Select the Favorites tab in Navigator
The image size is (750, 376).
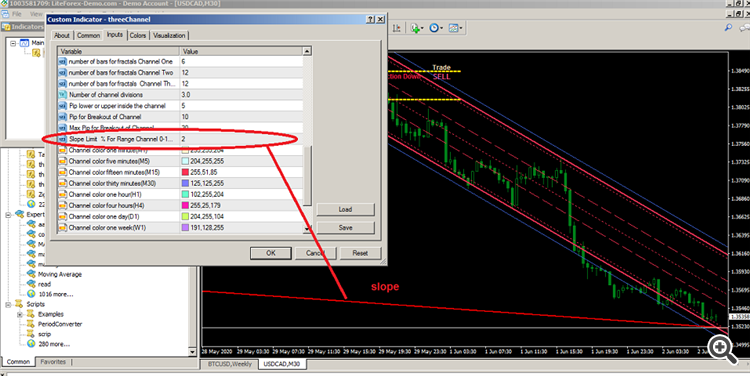(53, 362)
